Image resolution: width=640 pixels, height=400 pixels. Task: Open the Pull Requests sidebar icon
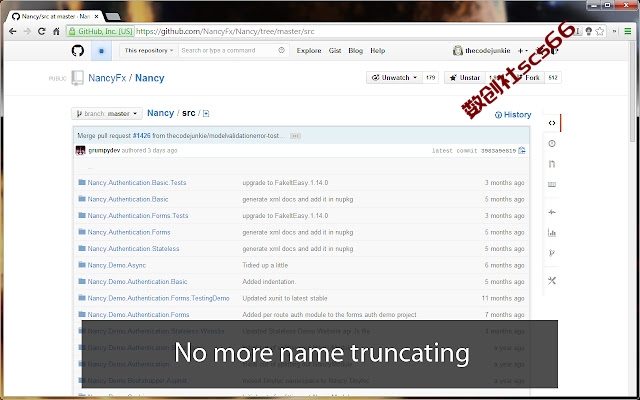click(x=552, y=164)
